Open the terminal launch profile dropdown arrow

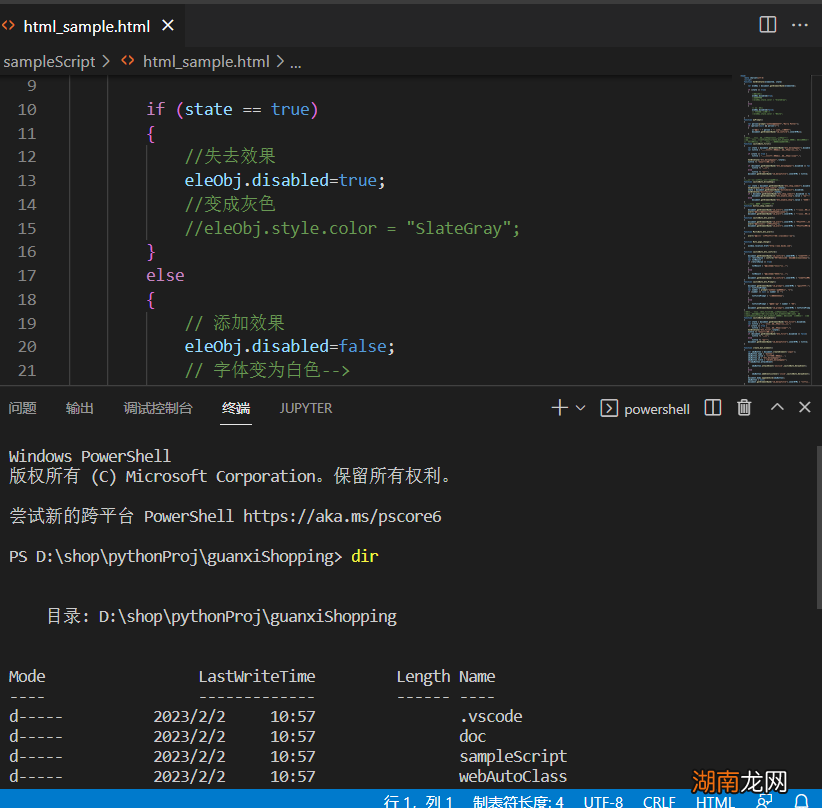coord(581,408)
